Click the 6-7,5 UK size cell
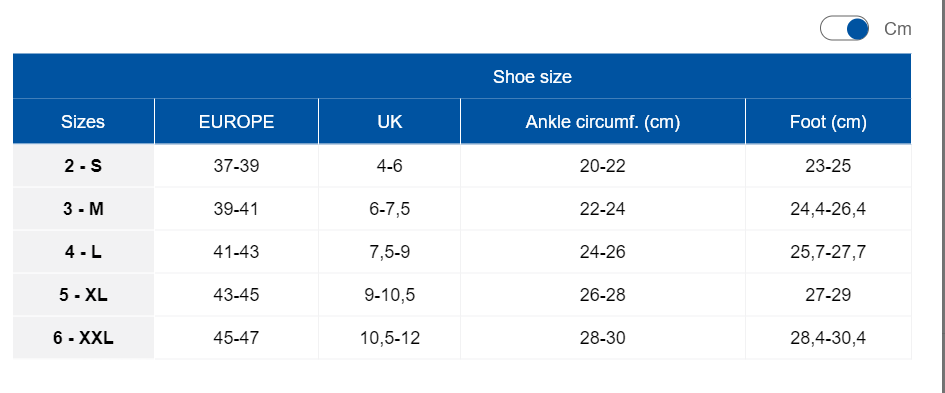Screen dimensions: 945x393 pos(389,209)
